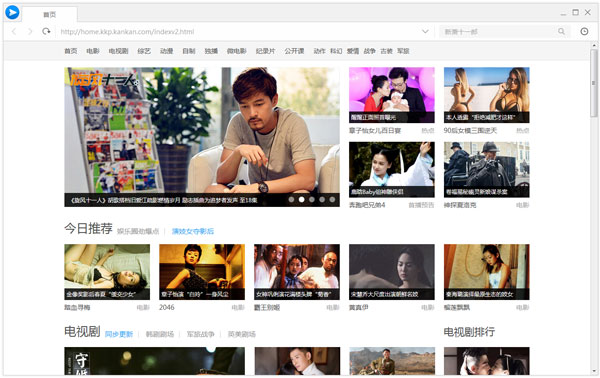Viewport: 600px width, 378px height.
Task: Expand the address bar dropdown arrow
Action: click(425, 31)
